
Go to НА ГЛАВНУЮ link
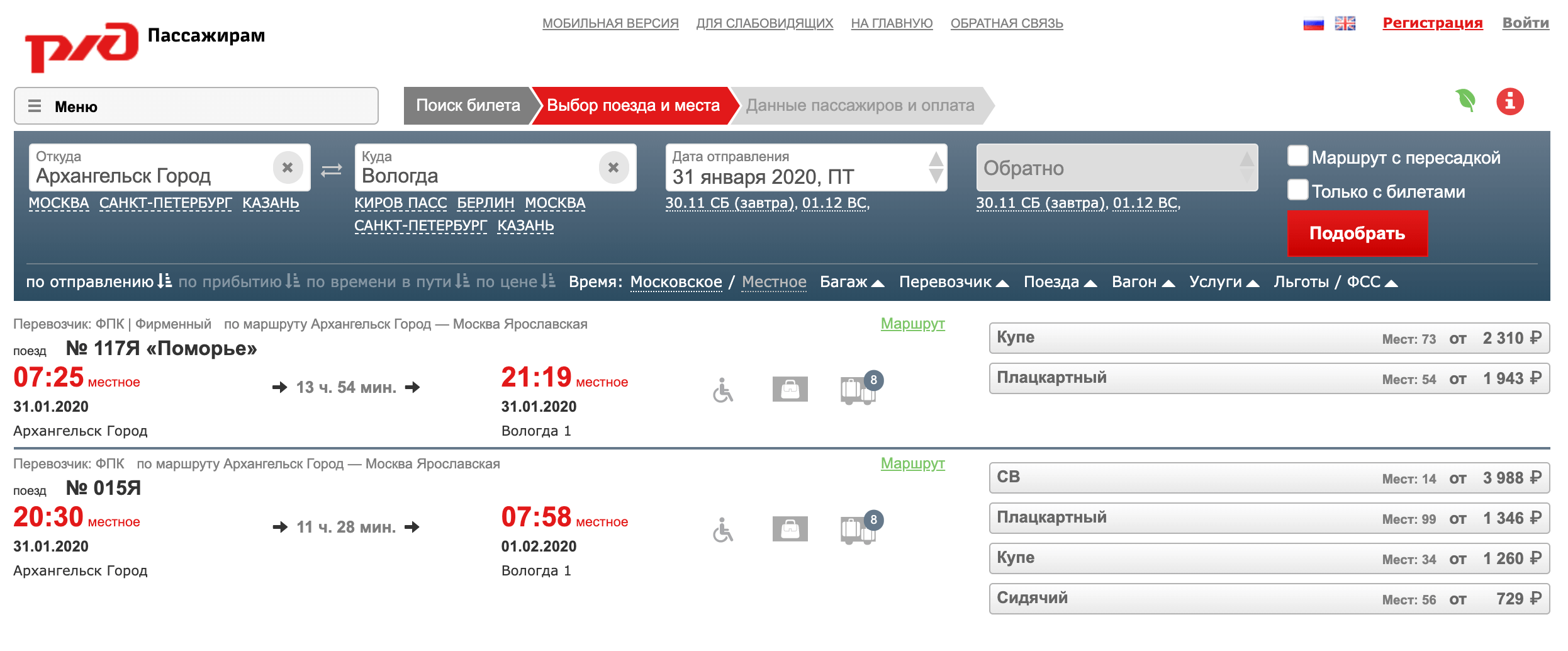892,23
